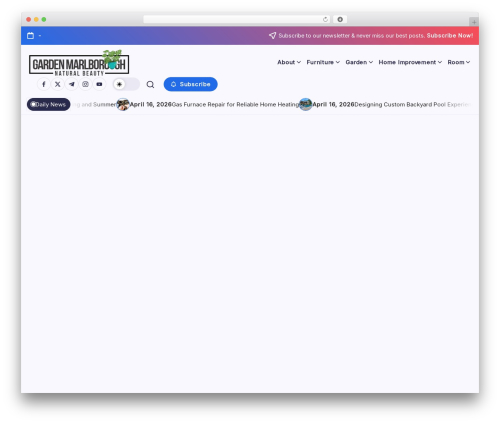This screenshot has height=423, width=500.
Task: Click the Daily News badge
Action: (x=49, y=105)
